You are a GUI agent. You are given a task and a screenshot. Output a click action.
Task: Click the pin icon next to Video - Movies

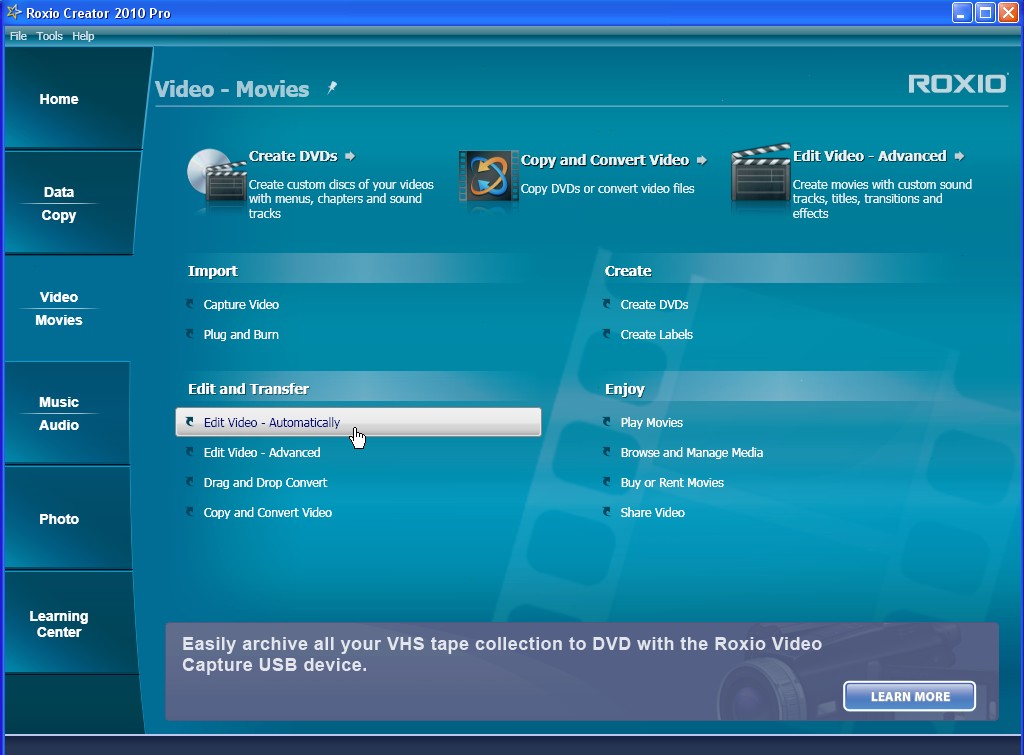(x=332, y=88)
